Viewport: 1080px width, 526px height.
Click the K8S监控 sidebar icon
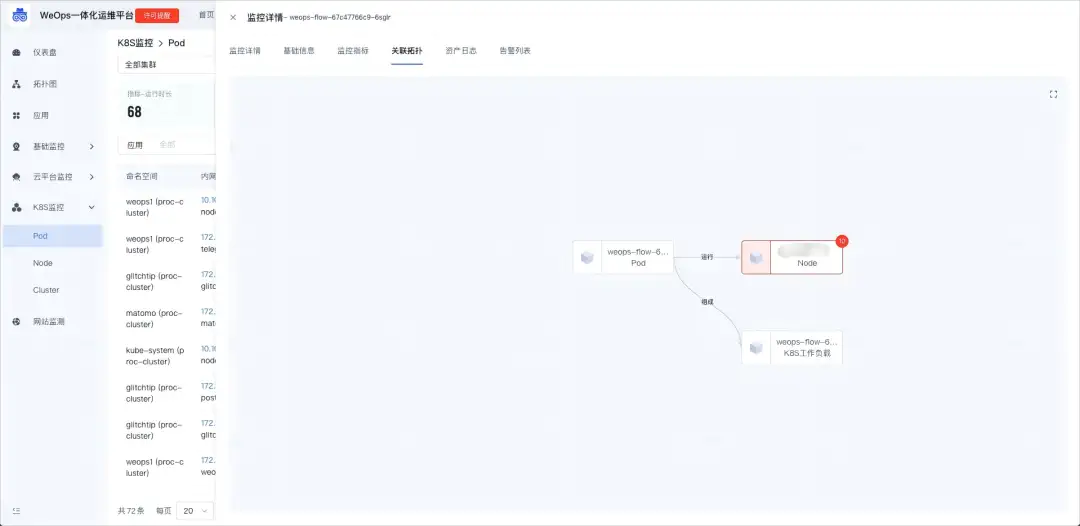[17, 207]
